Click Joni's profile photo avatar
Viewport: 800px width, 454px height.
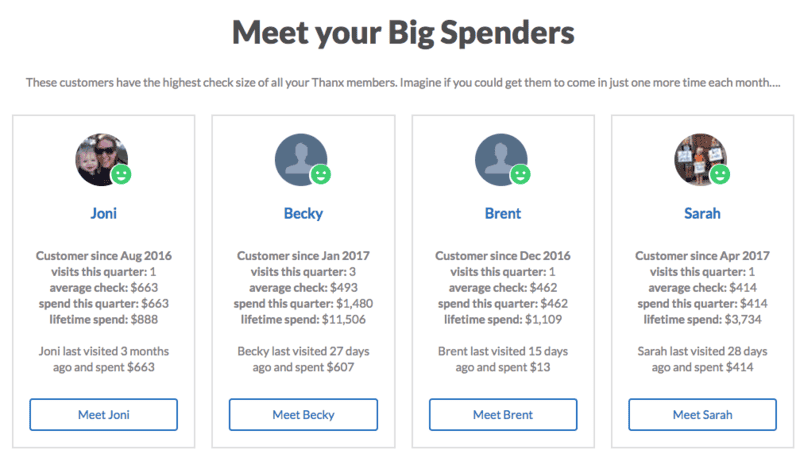[x=102, y=160]
